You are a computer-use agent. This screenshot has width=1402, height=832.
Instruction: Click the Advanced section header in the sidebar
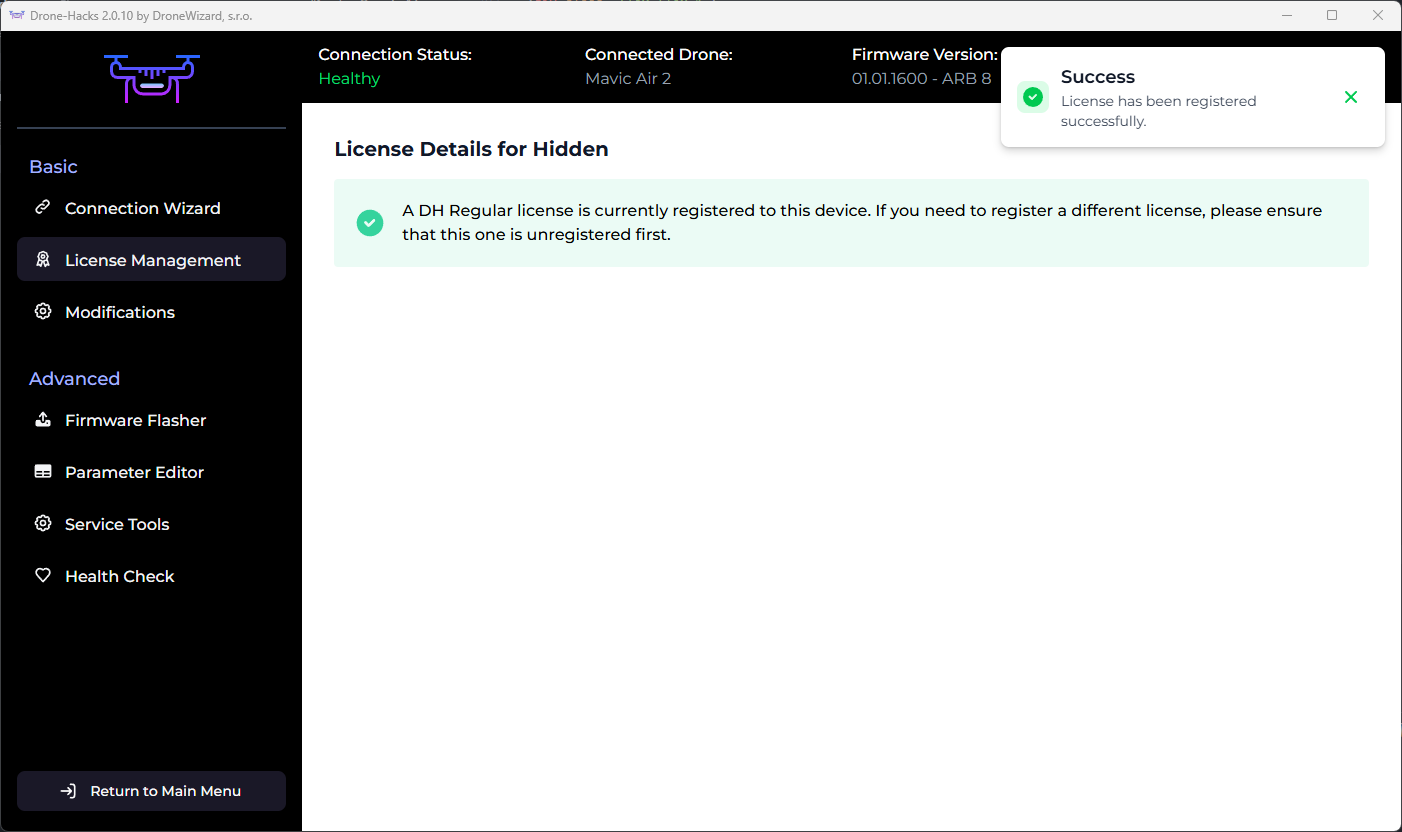click(74, 379)
